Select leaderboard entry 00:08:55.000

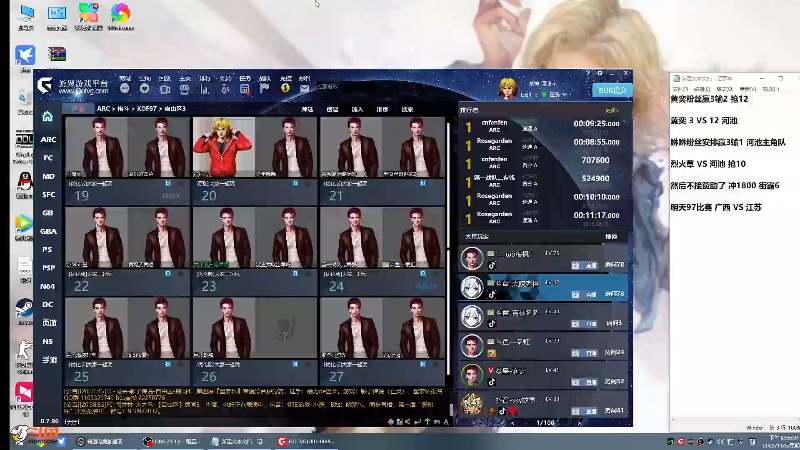[x=542, y=144]
